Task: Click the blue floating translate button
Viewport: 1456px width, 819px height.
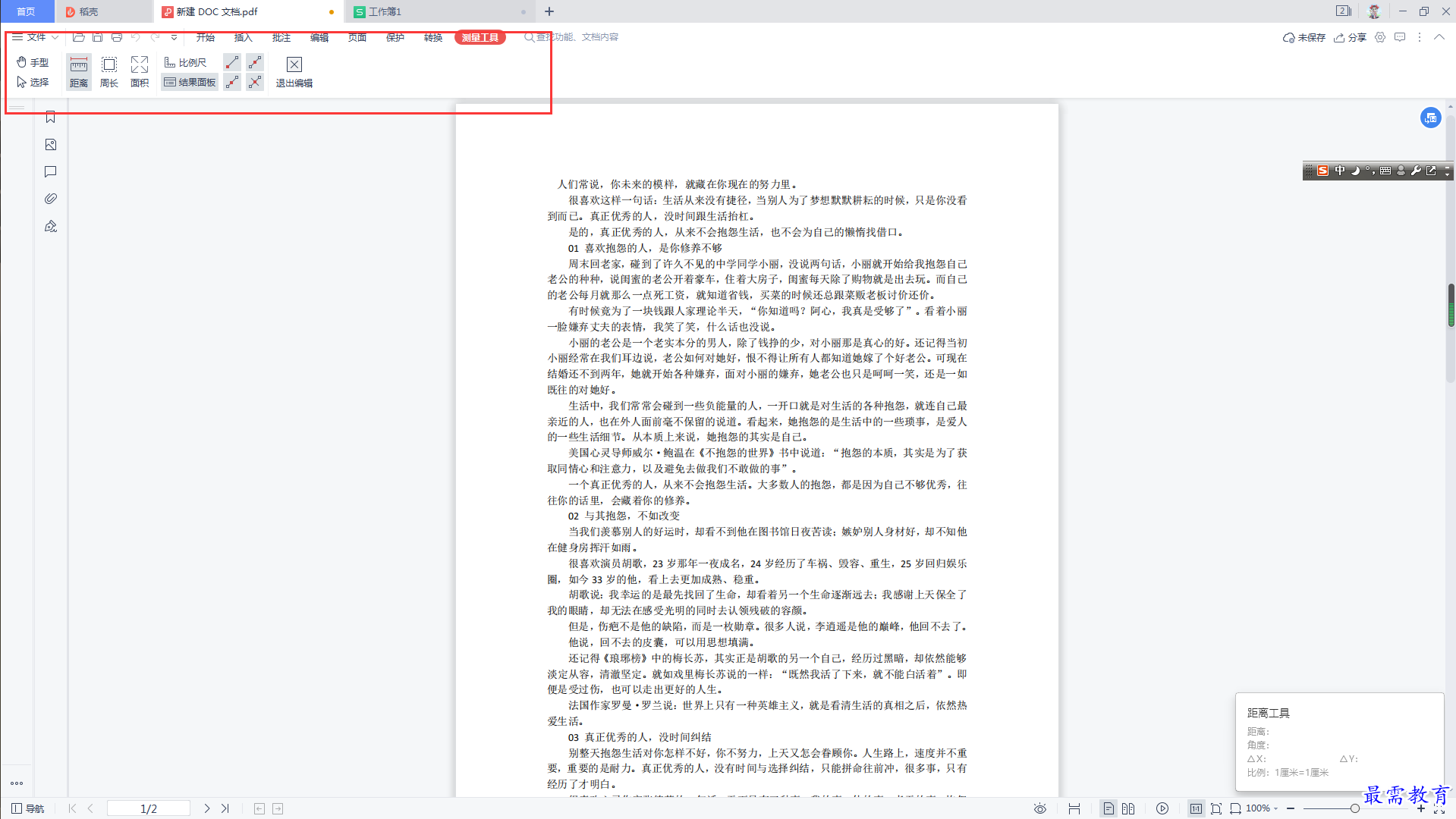Action: tap(1431, 118)
